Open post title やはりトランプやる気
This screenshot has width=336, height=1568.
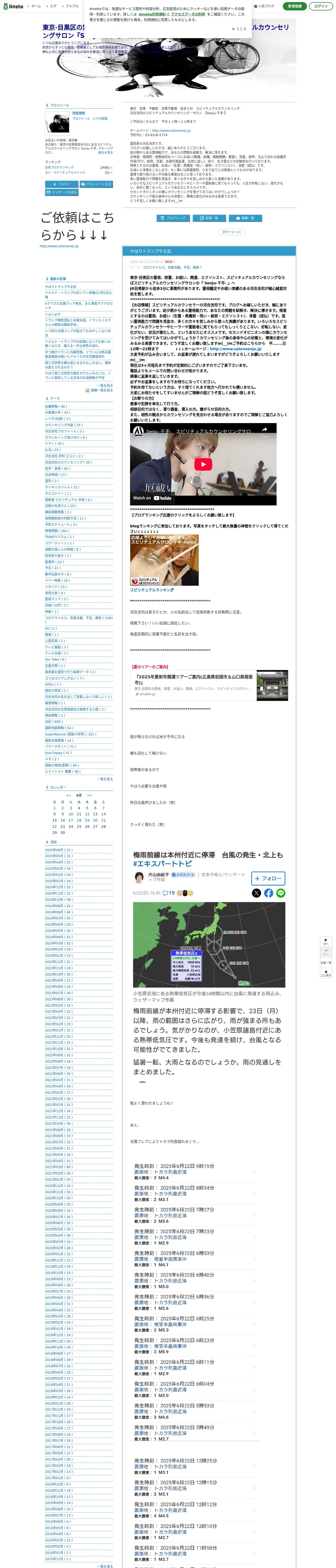[x=151, y=251]
